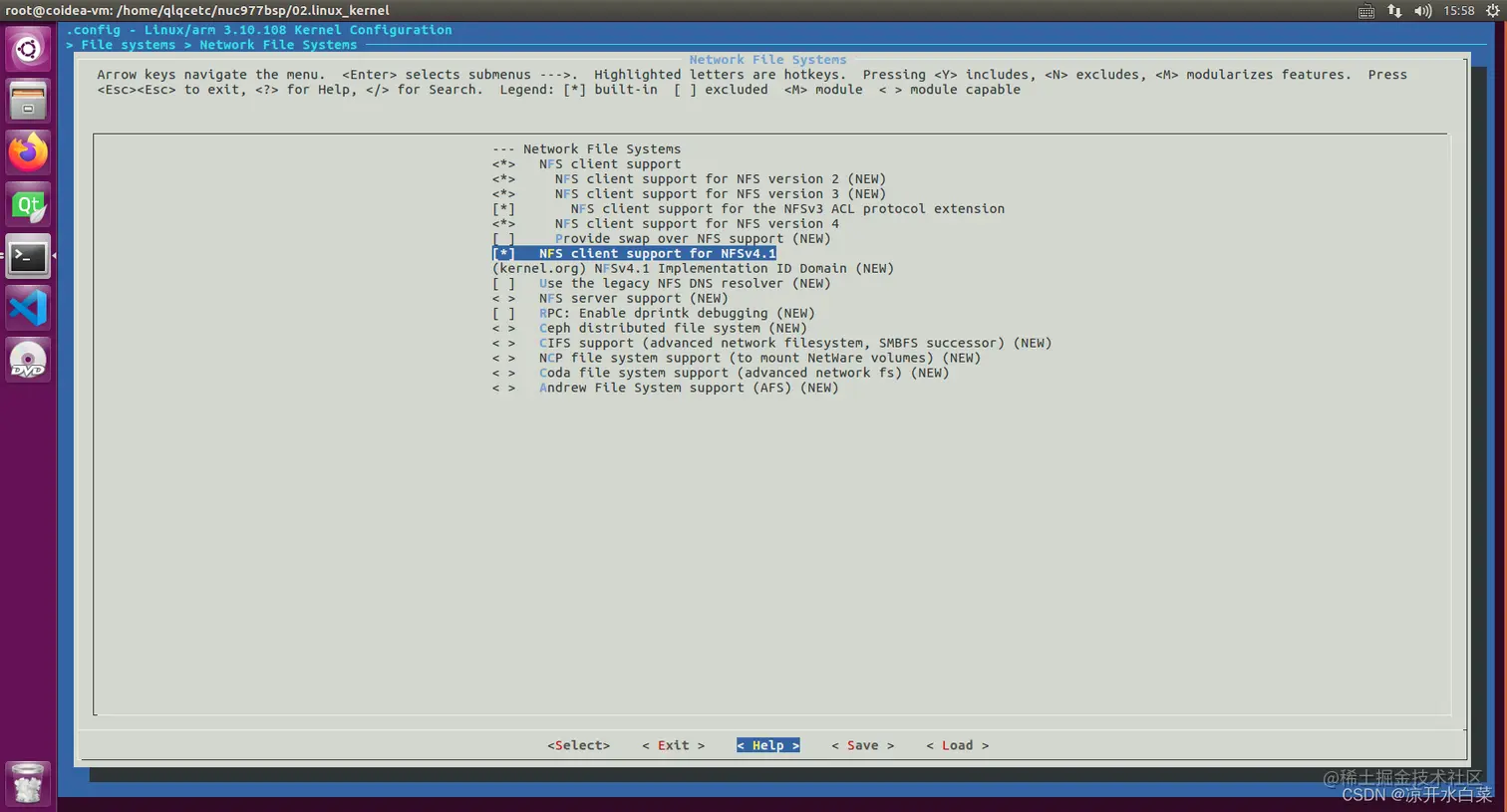Click '--- Network File Systems' menu header
This screenshot has width=1507, height=812.
[586, 149]
